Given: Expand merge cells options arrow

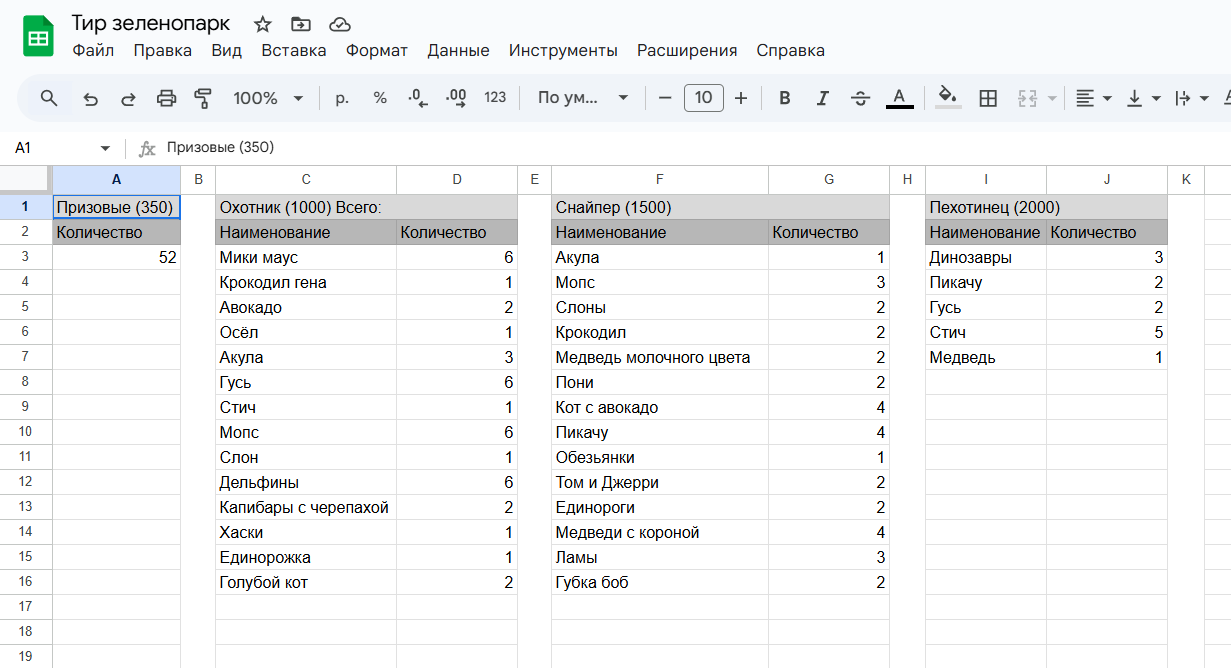Looking at the screenshot, I should click(x=1052, y=98).
